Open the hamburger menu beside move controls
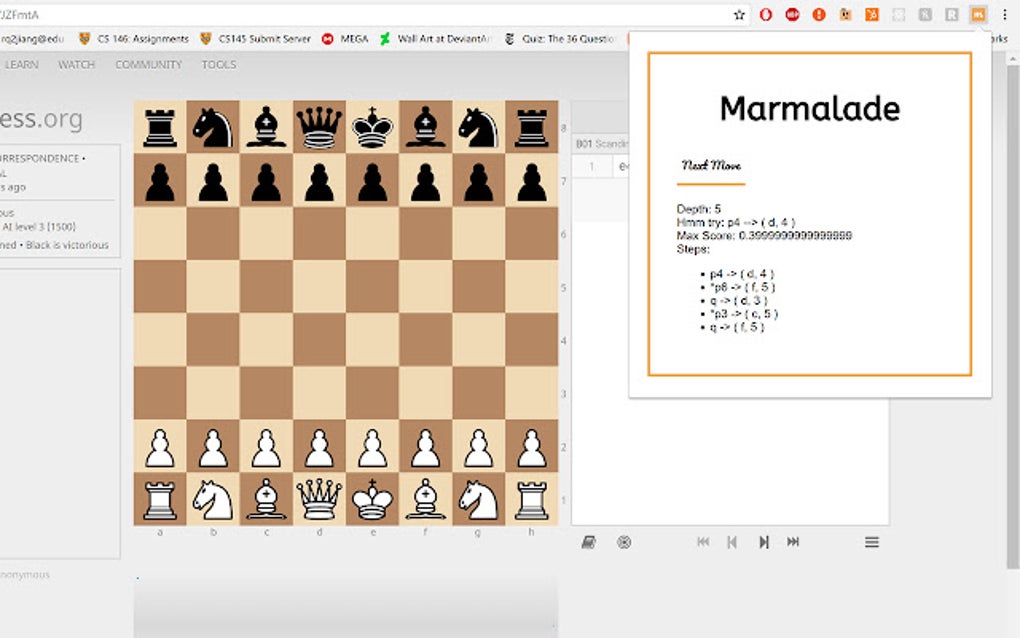 pyautogui.click(x=872, y=541)
